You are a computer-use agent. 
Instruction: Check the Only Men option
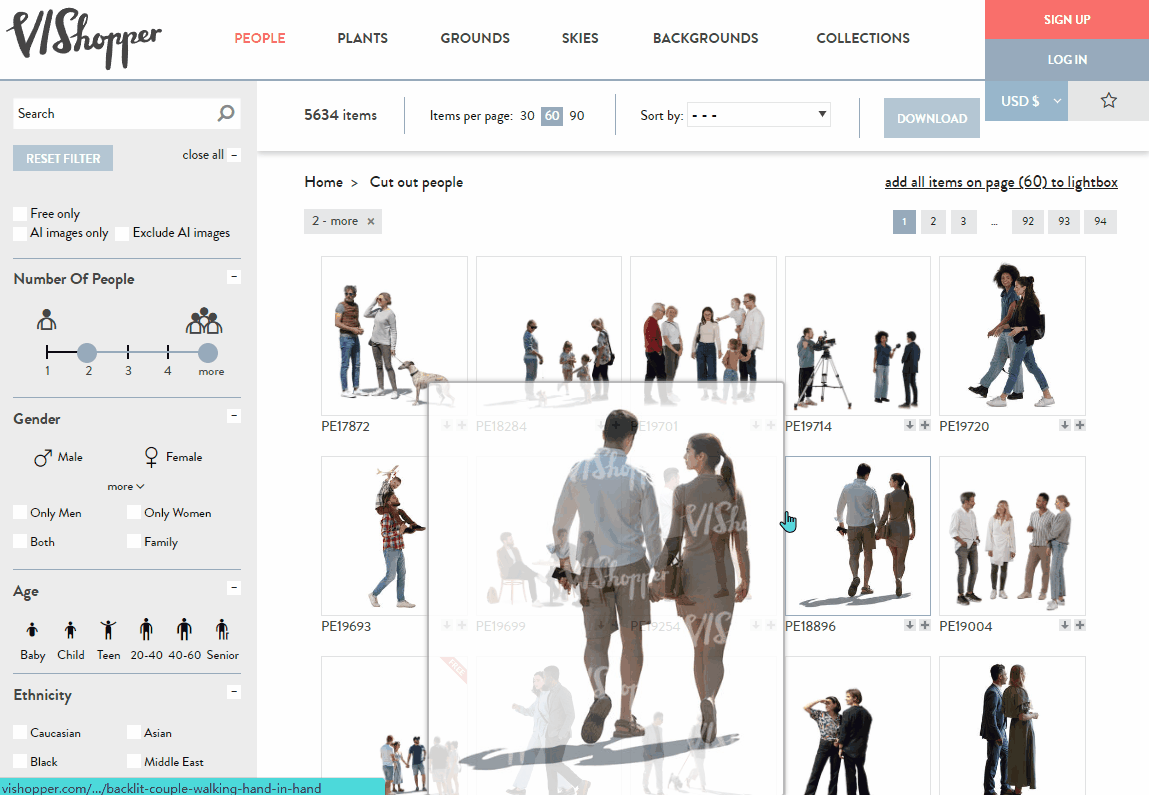point(21,512)
